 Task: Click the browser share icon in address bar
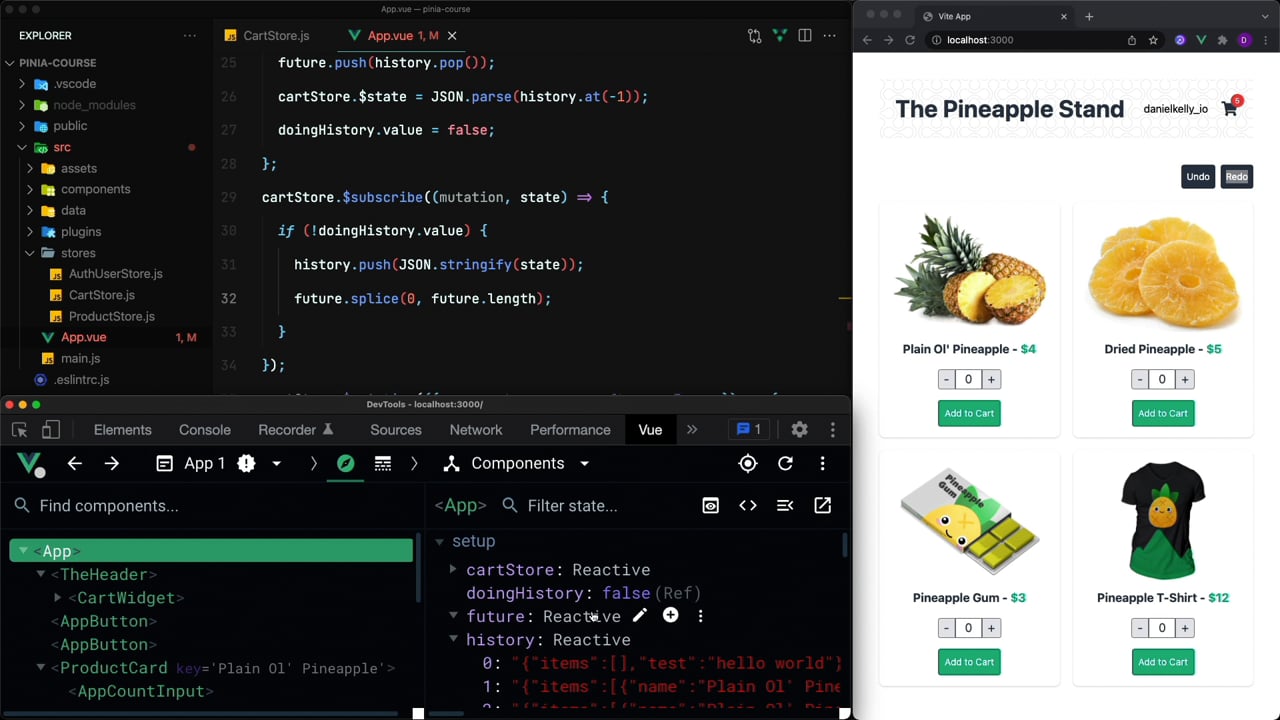tap(1132, 40)
